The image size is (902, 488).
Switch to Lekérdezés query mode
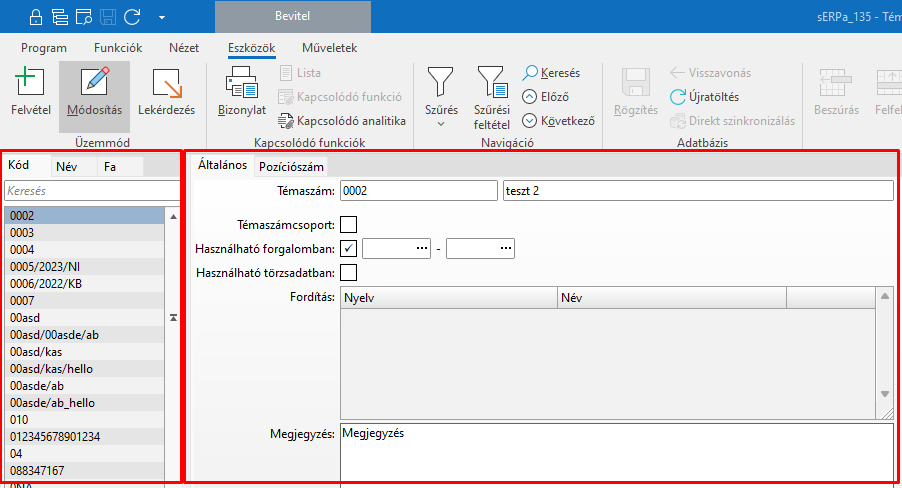pos(166,92)
